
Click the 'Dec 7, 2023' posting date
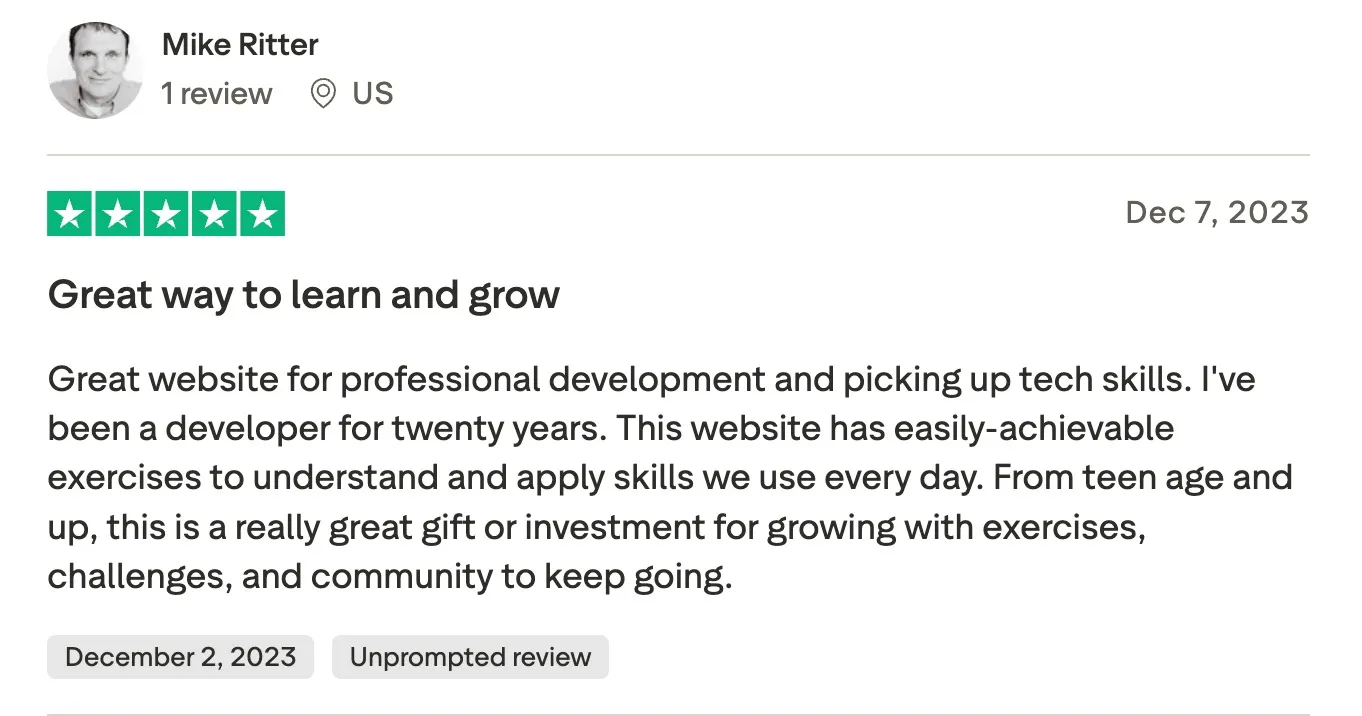point(1216,212)
